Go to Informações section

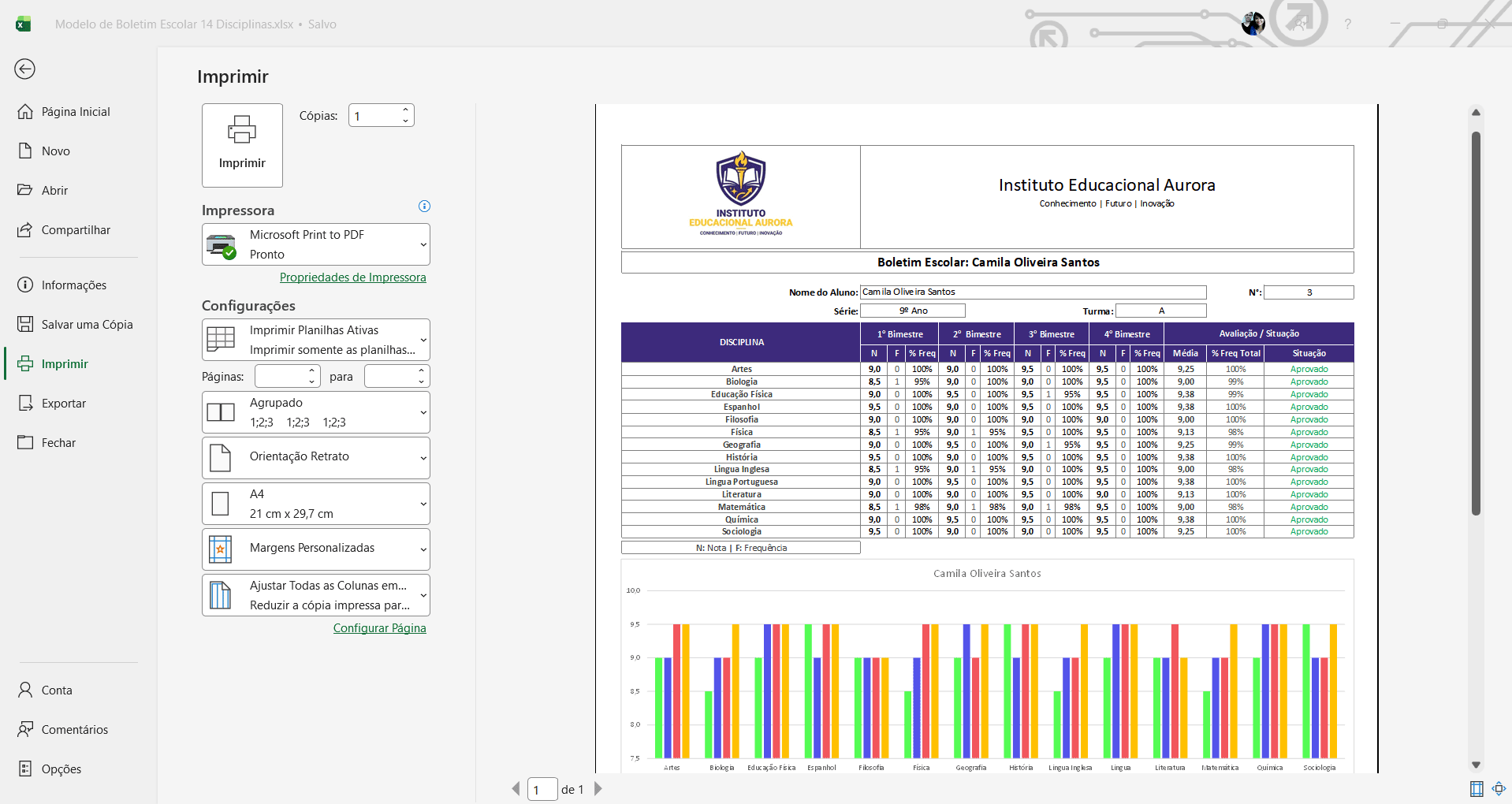tap(74, 285)
